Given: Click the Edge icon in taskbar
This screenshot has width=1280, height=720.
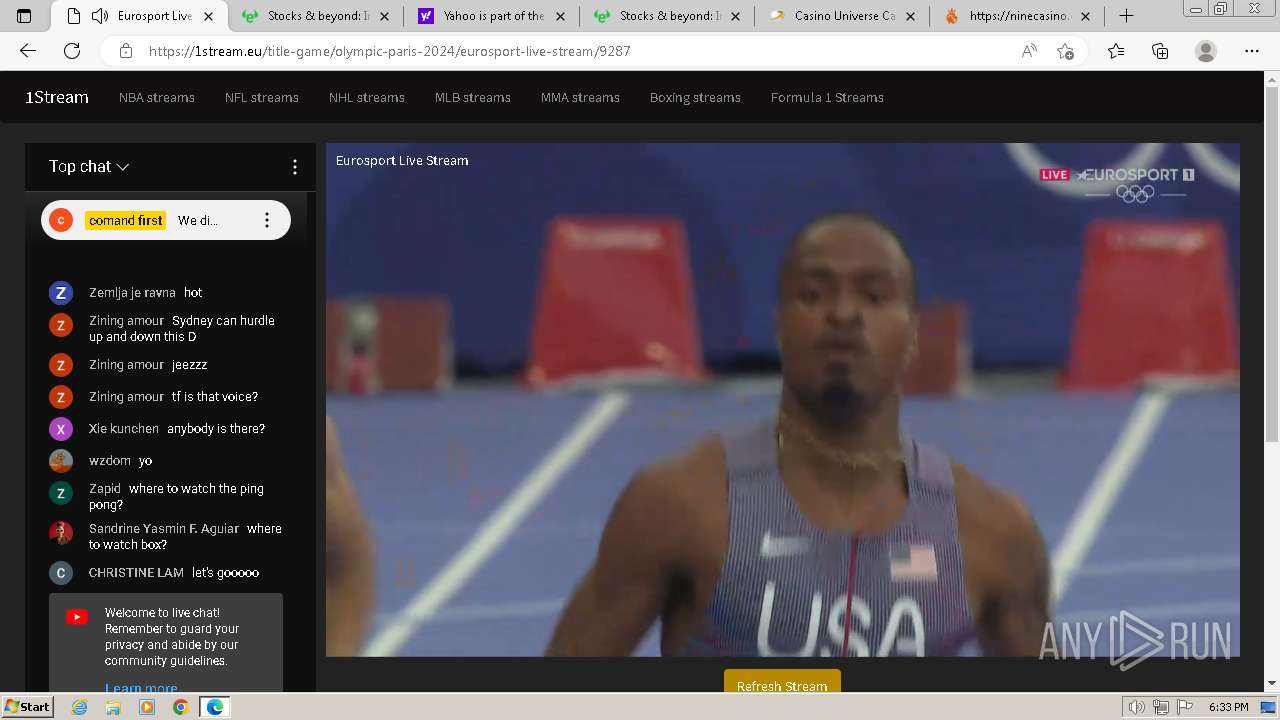Looking at the screenshot, I should click(x=214, y=707).
